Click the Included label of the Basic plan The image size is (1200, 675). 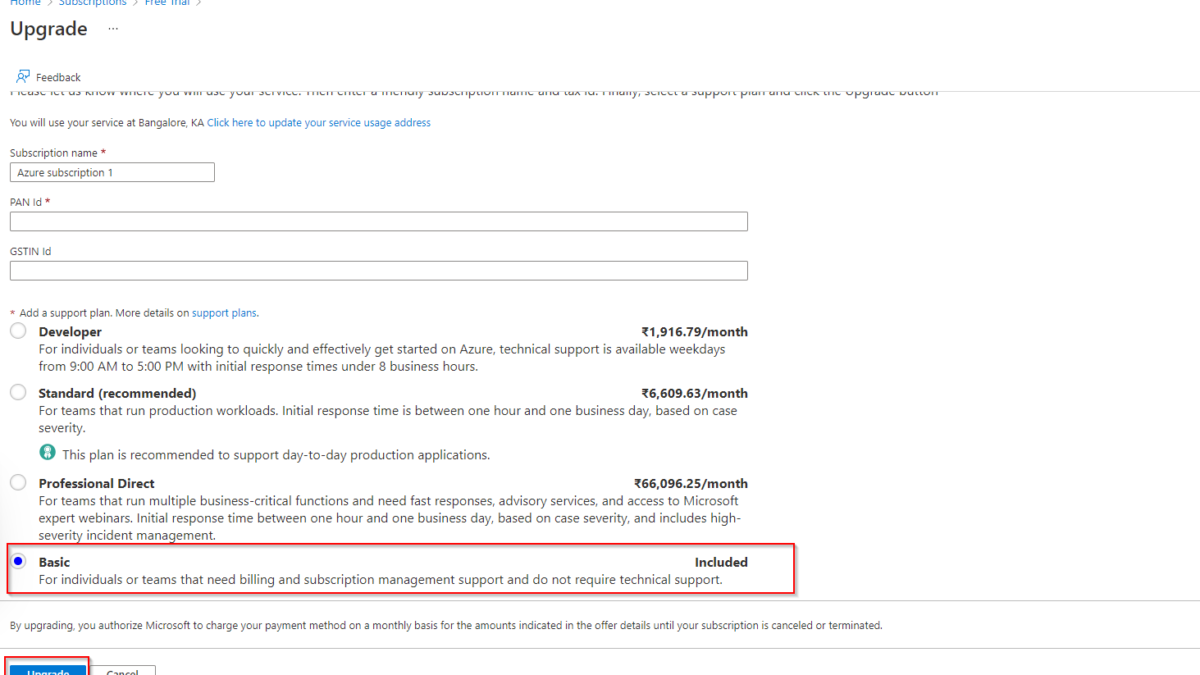click(x=721, y=562)
